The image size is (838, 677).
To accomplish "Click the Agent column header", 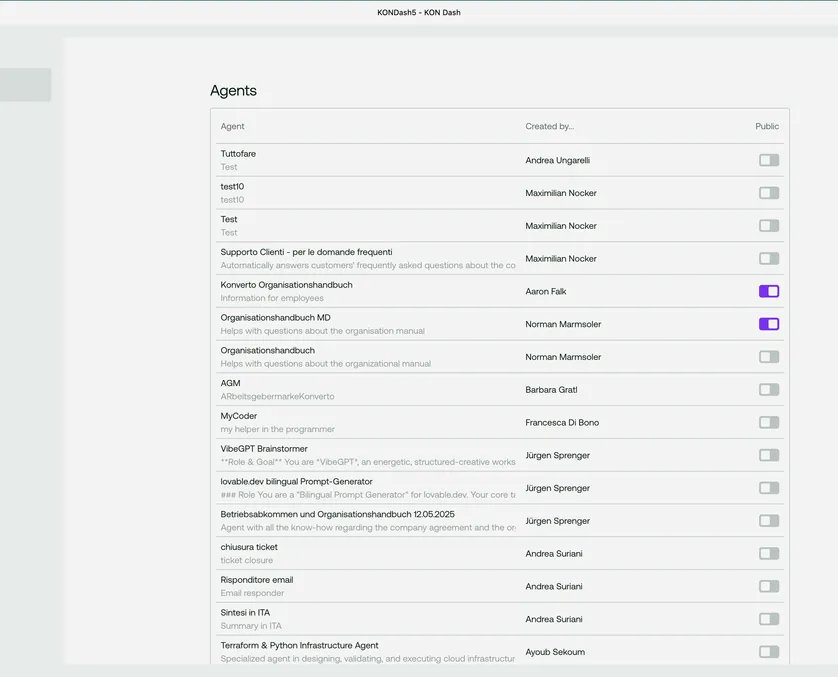I will point(233,127).
